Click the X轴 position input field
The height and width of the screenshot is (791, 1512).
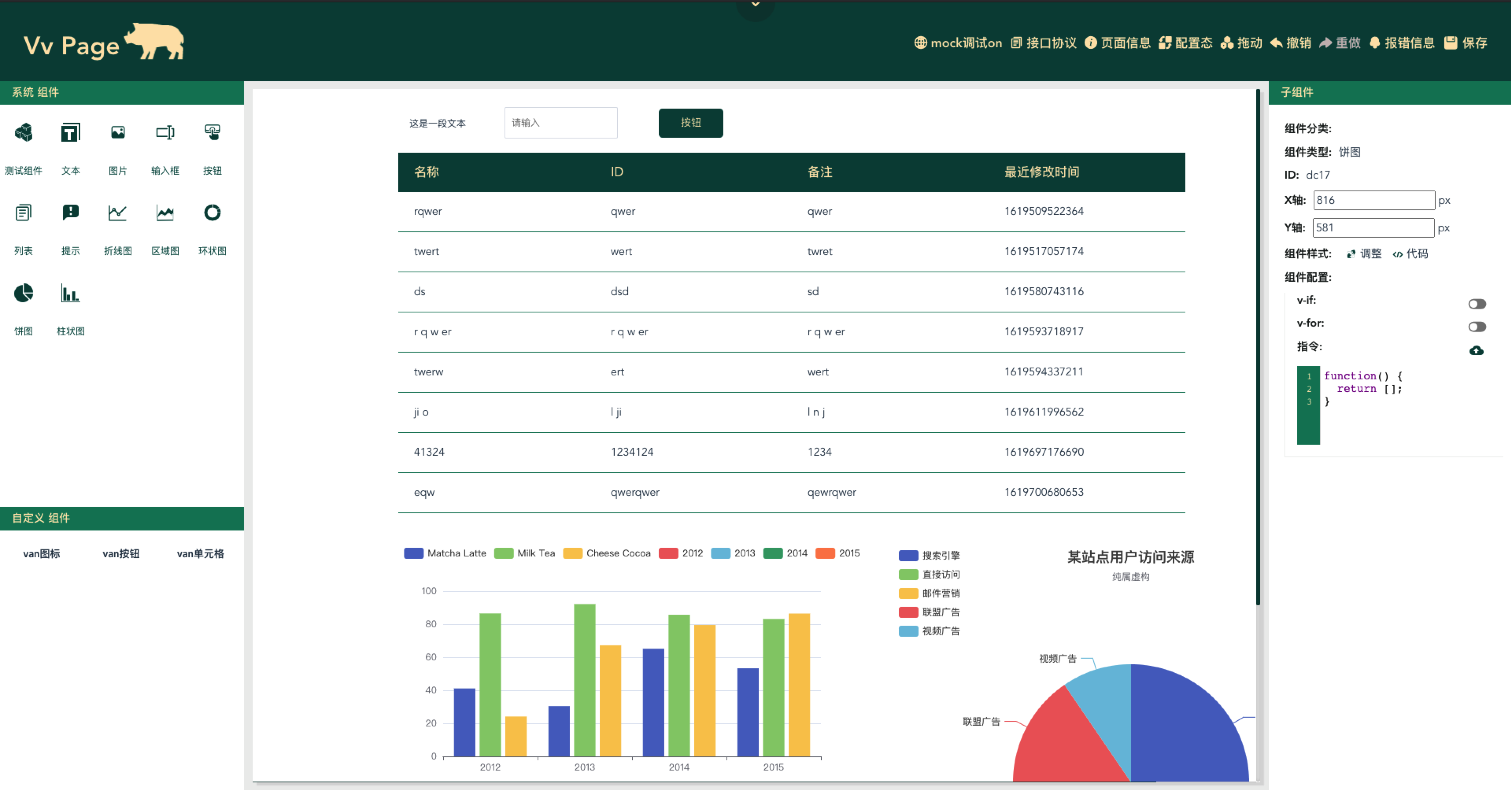pyautogui.click(x=1373, y=200)
